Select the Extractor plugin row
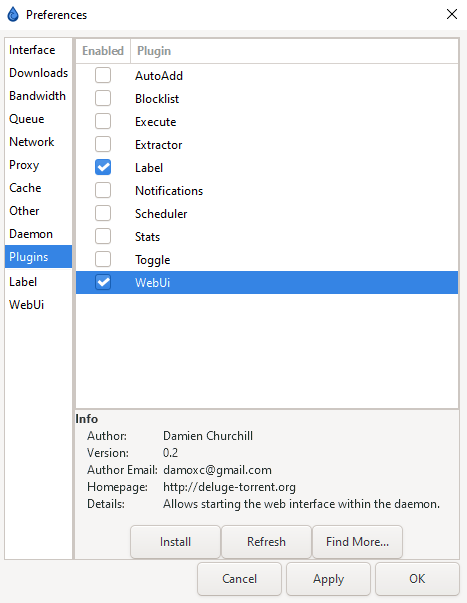This screenshot has width=467, height=603. click(x=267, y=145)
